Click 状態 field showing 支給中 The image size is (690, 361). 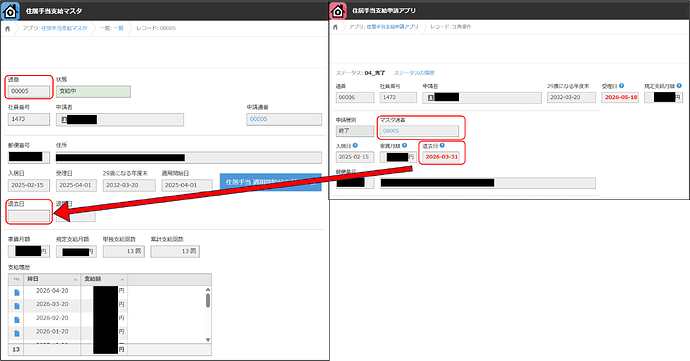click(x=93, y=92)
